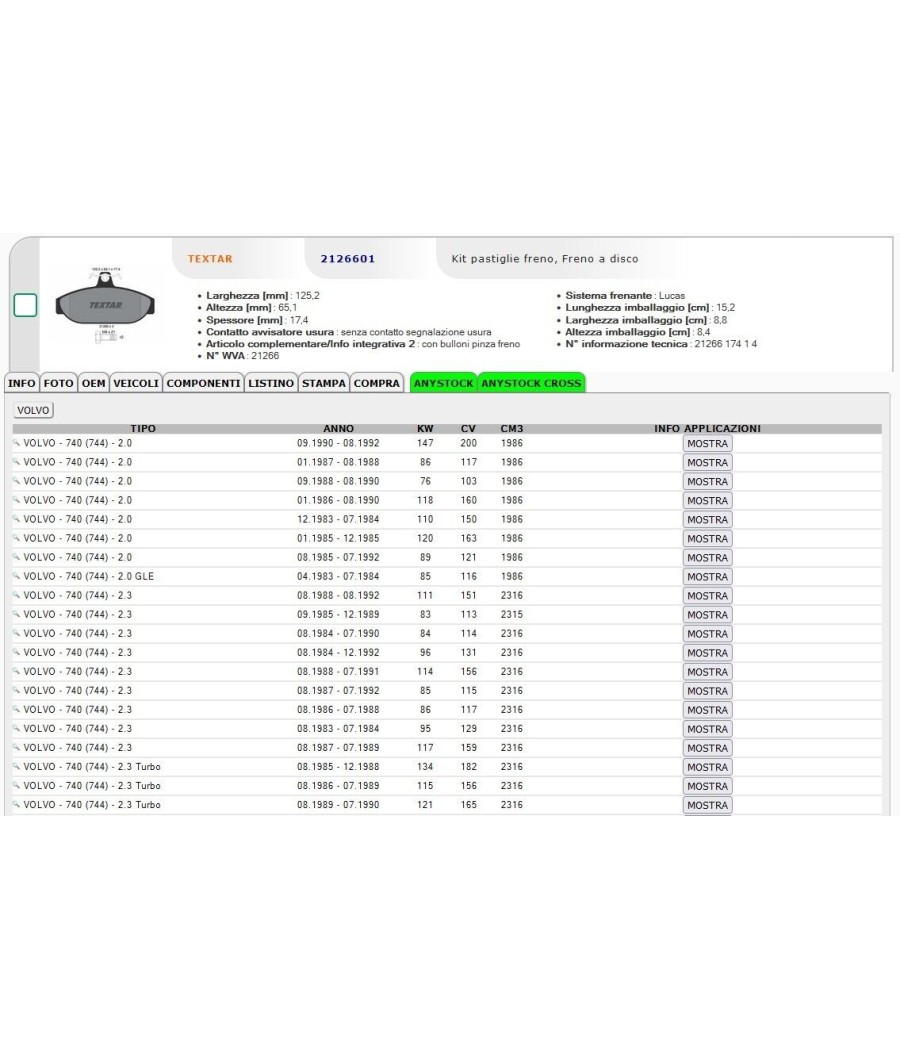Switch to the LISTINO tab
This screenshot has width=900, height=1050.
coord(271,383)
